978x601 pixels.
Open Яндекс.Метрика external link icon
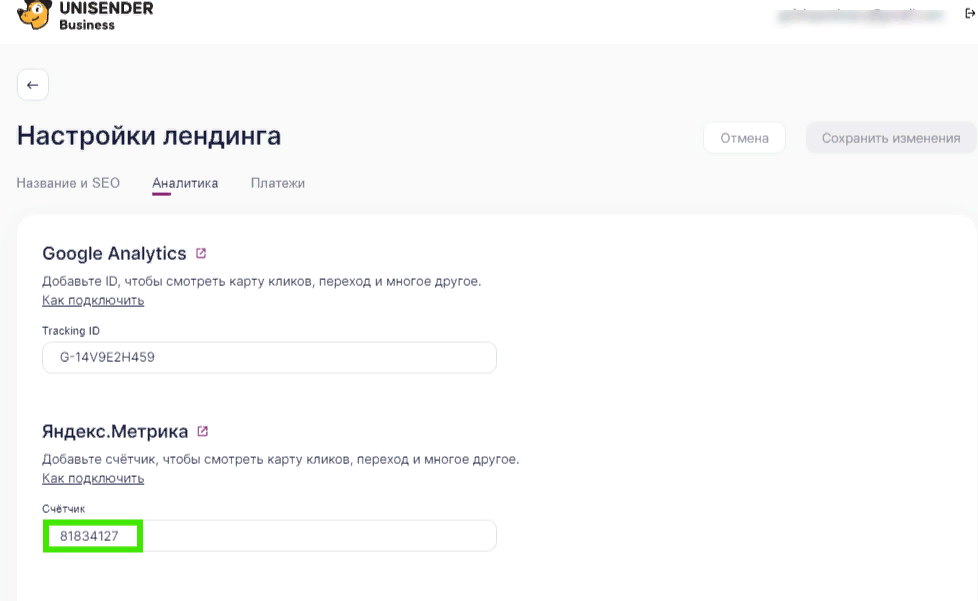click(x=203, y=431)
